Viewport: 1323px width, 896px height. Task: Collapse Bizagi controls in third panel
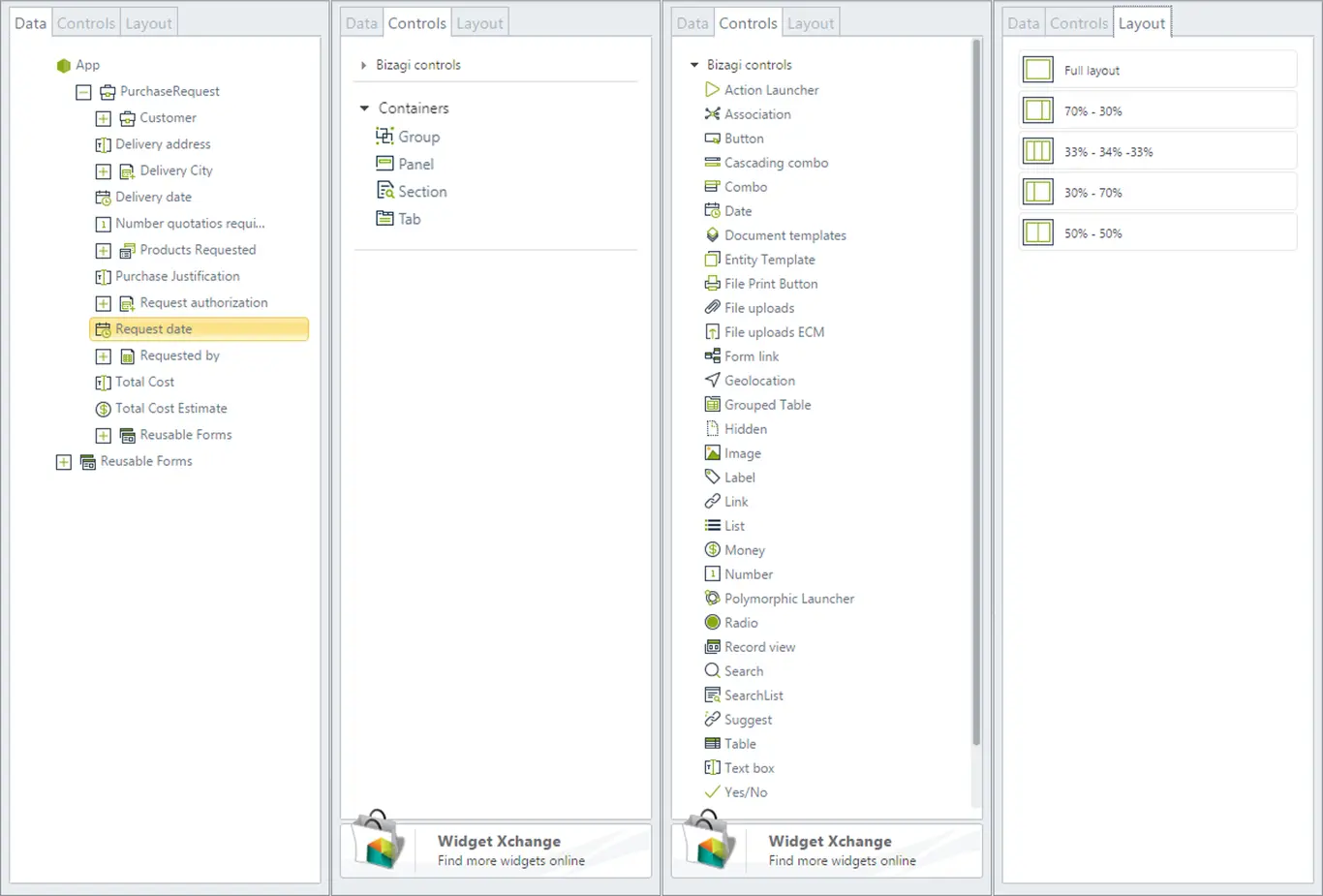(x=693, y=65)
